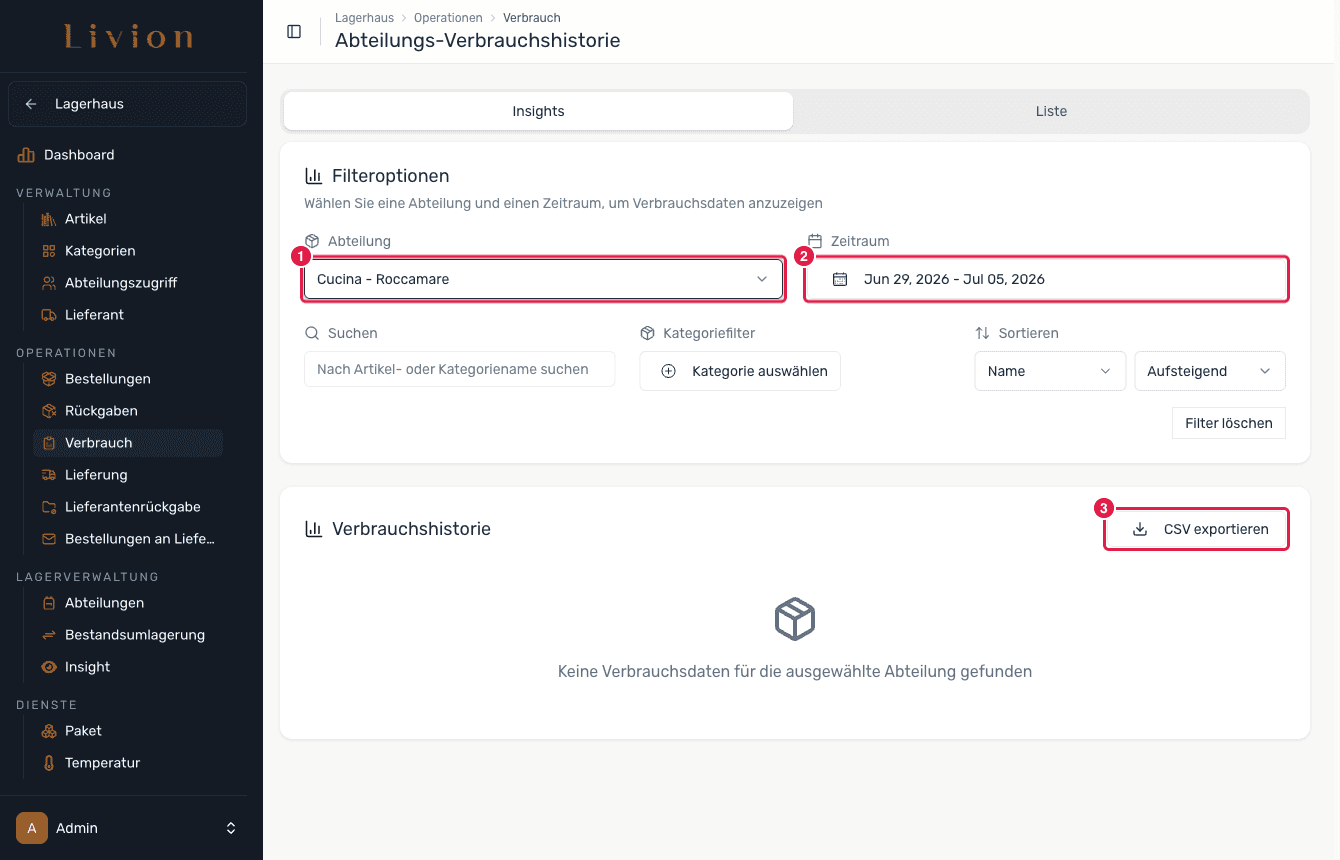Click the Temperatur thermometer icon
The width and height of the screenshot is (1340, 860).
coord(48,763)
